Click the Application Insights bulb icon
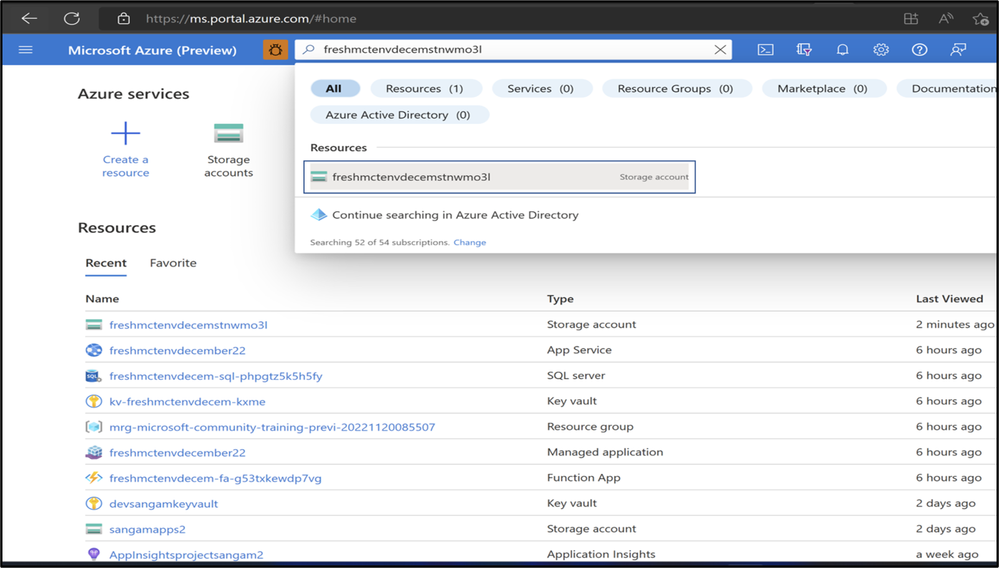999x568 pixels. (x=94, y=554)
